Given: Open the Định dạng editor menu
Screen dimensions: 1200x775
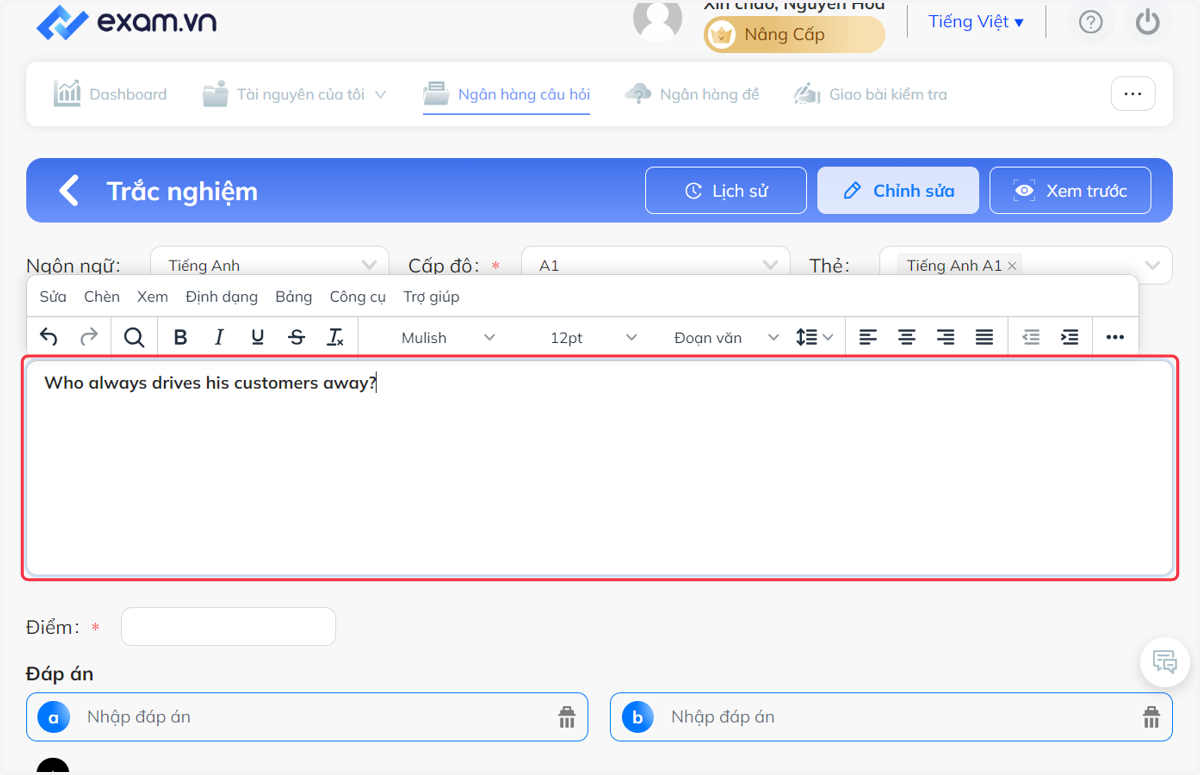Looking at the screenshot, I should 222,296.
